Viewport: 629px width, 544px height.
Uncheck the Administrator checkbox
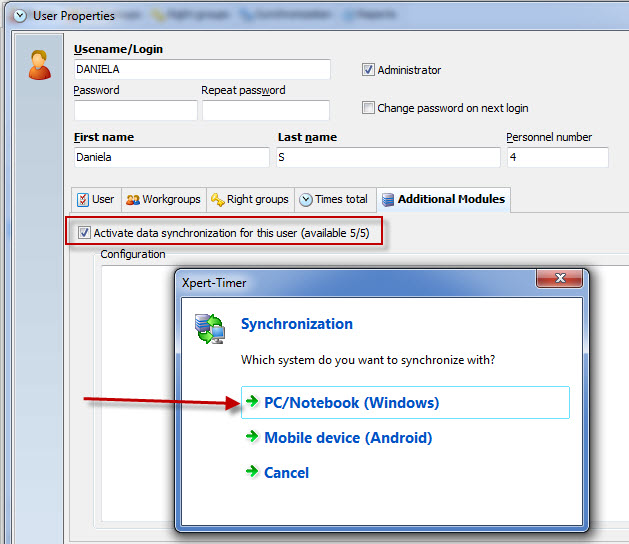point(368,69)
